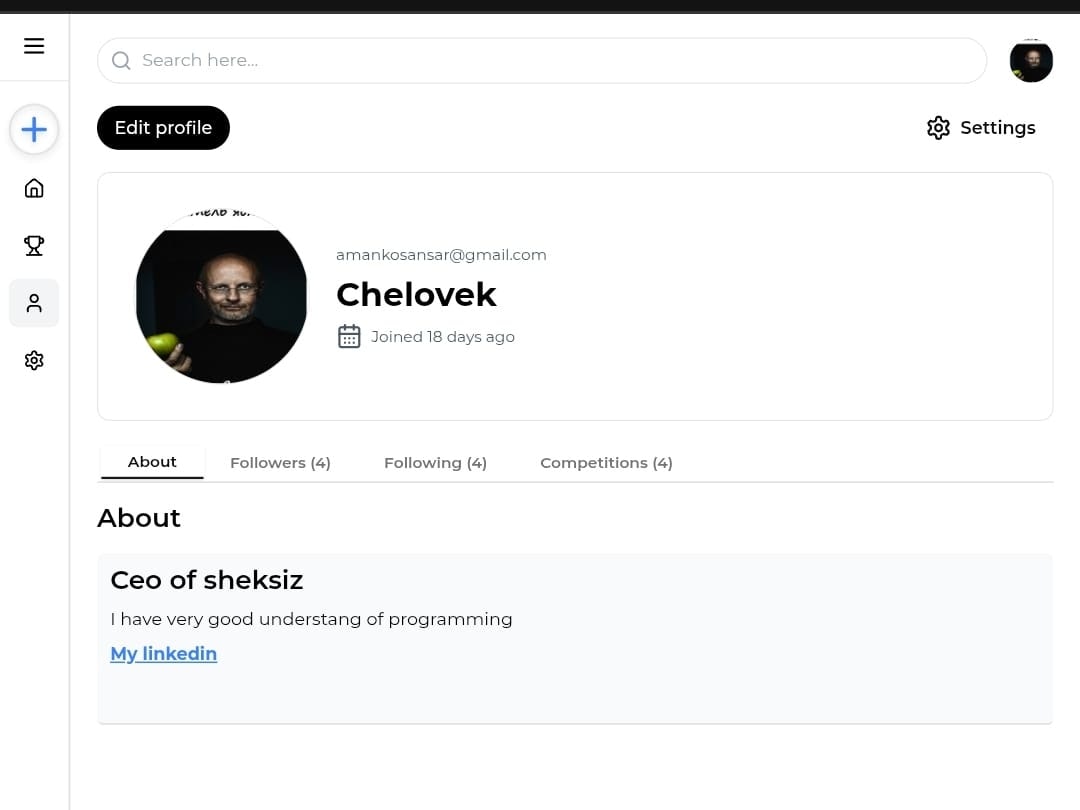Click the amankosansar@gmail.com email text
Image resolution: width=1080 pixels, height=810 pixels.
(442, 255)
